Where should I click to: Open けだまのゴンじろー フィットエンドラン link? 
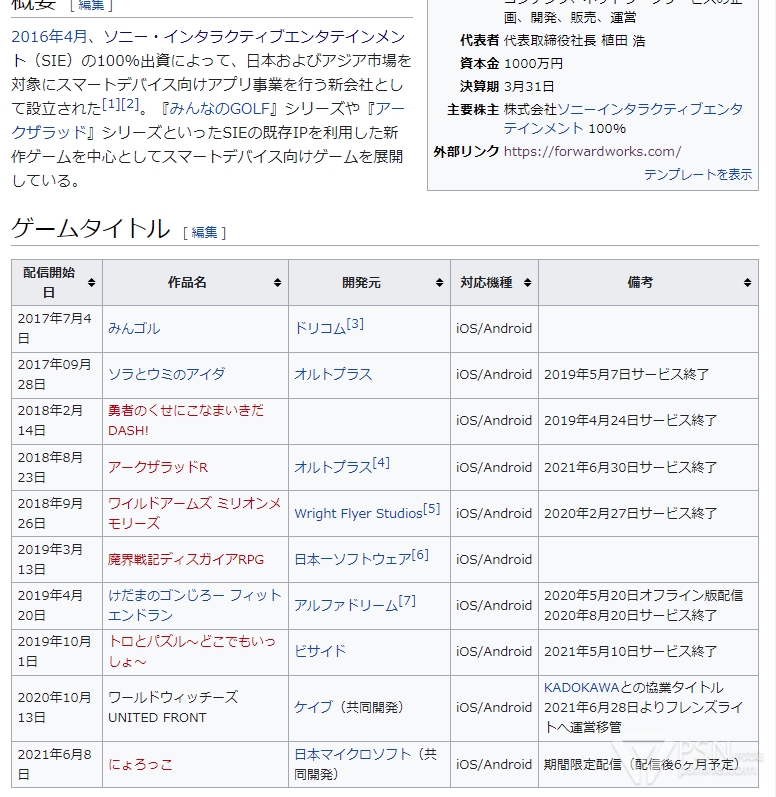[195, 605]
